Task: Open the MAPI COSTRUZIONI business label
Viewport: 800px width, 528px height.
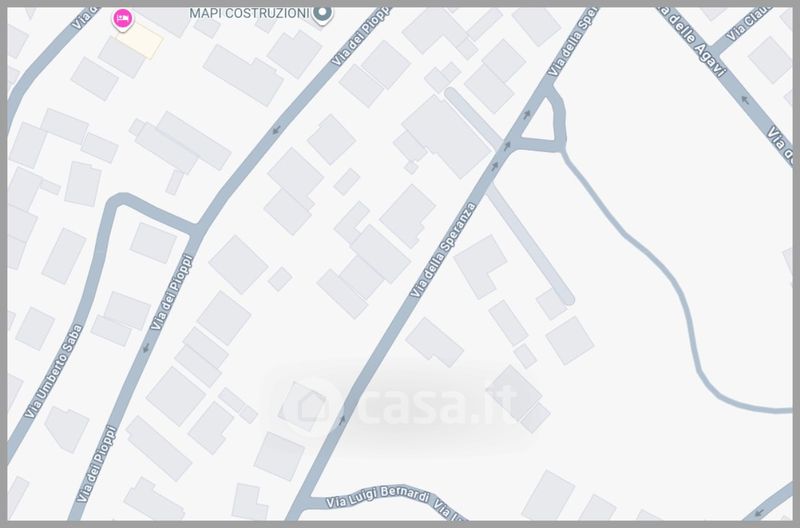Action: point(249,13)
